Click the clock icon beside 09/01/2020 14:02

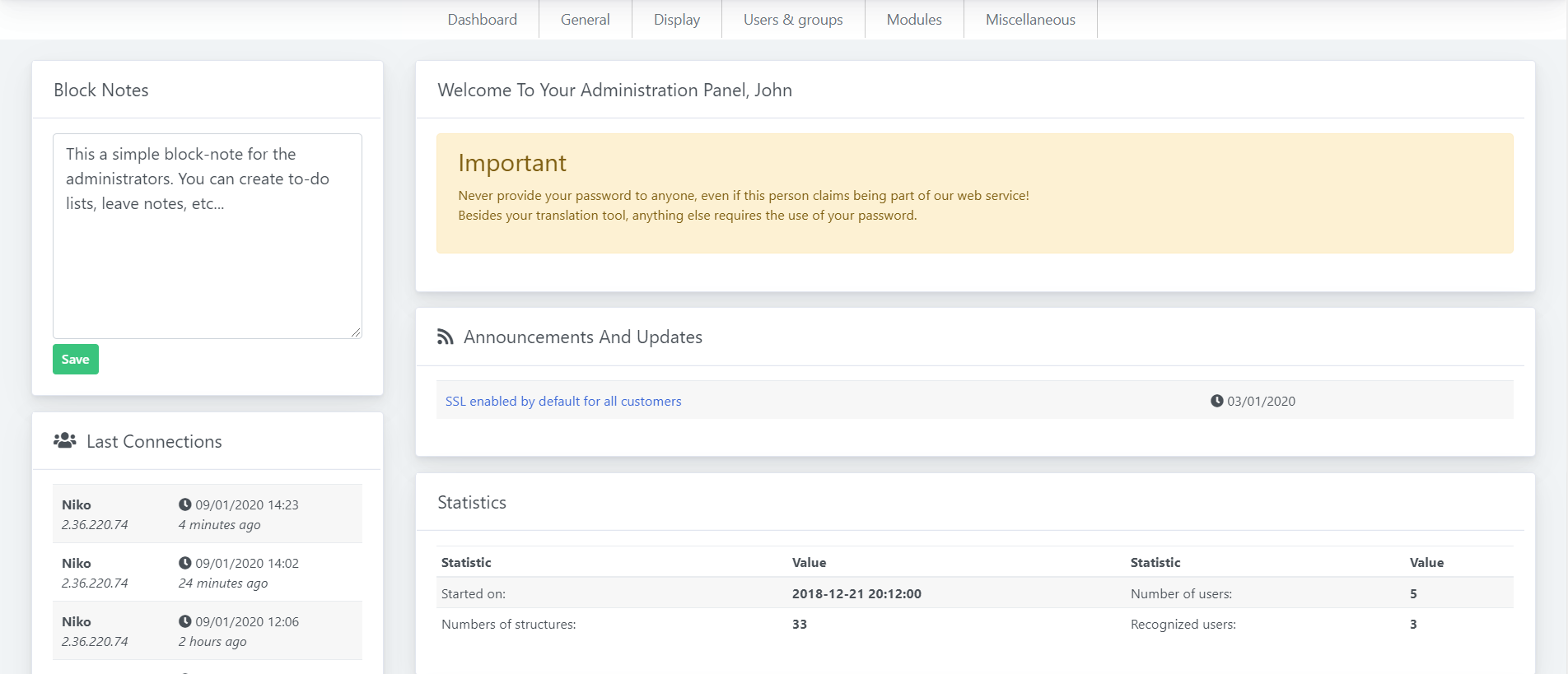point(185,563)
